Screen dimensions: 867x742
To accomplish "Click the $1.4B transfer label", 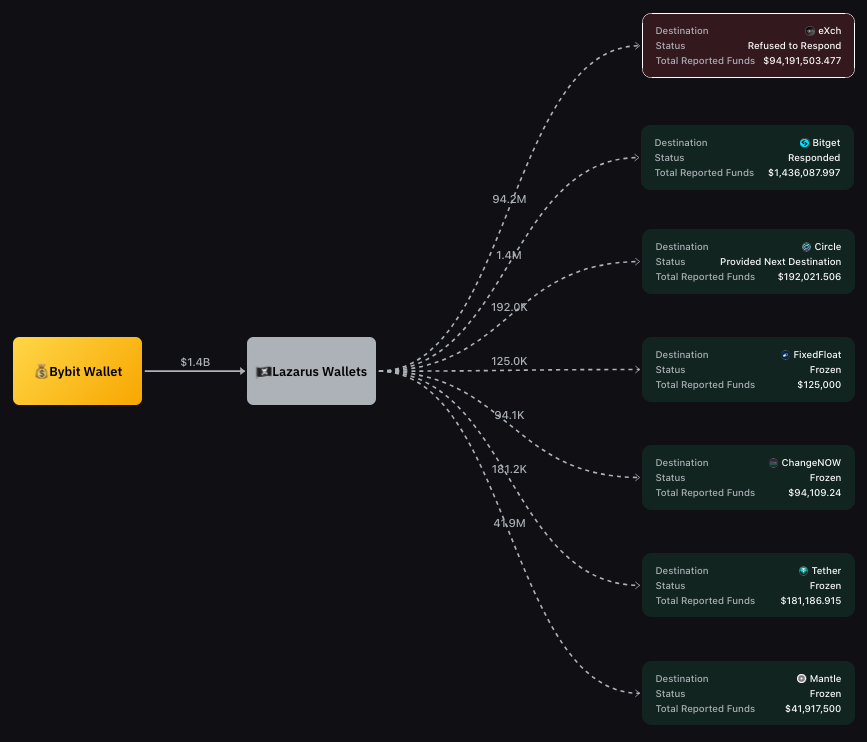I will click(x=195, y=362).
